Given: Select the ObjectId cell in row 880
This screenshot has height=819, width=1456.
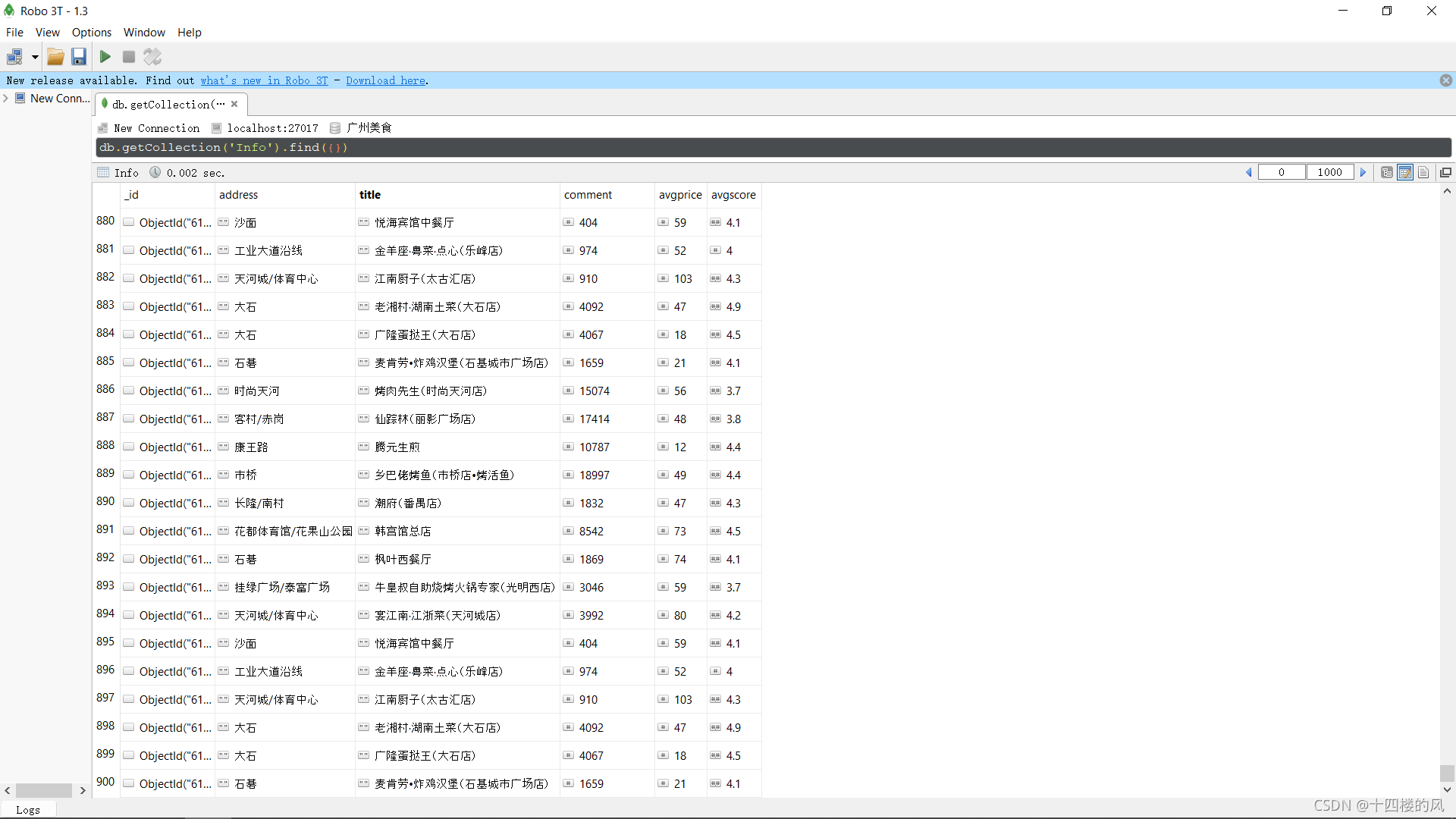Looking at the screenshot, I should [168, 223].
